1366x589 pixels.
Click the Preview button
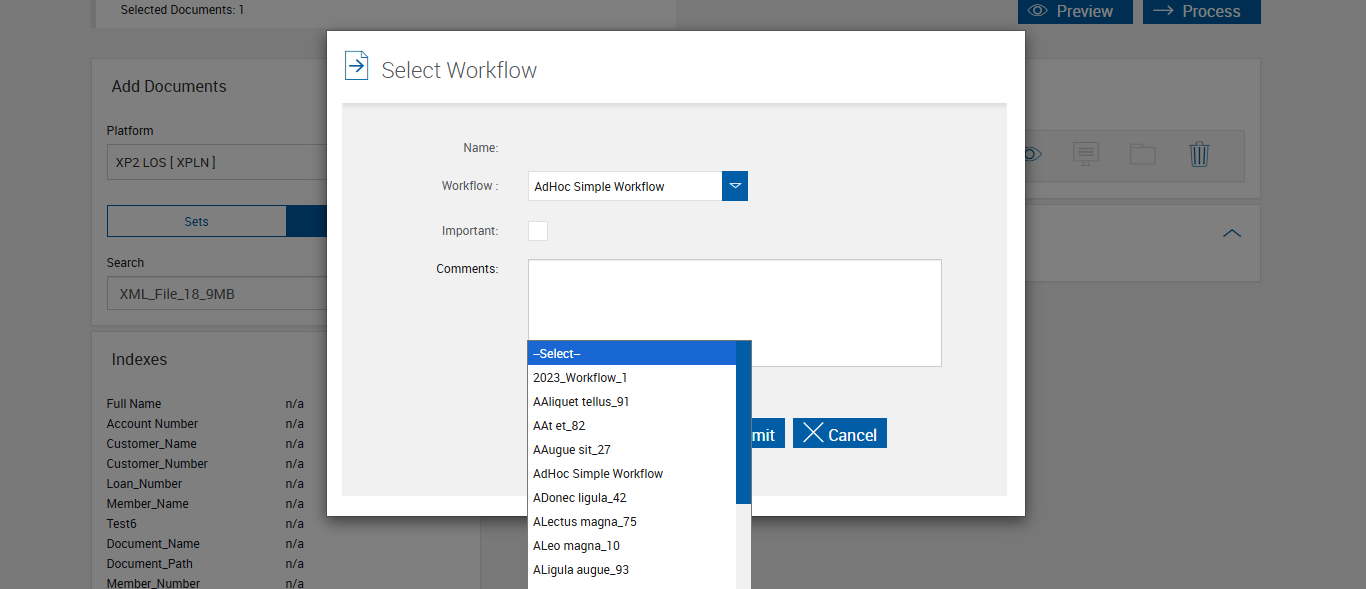1075,11
